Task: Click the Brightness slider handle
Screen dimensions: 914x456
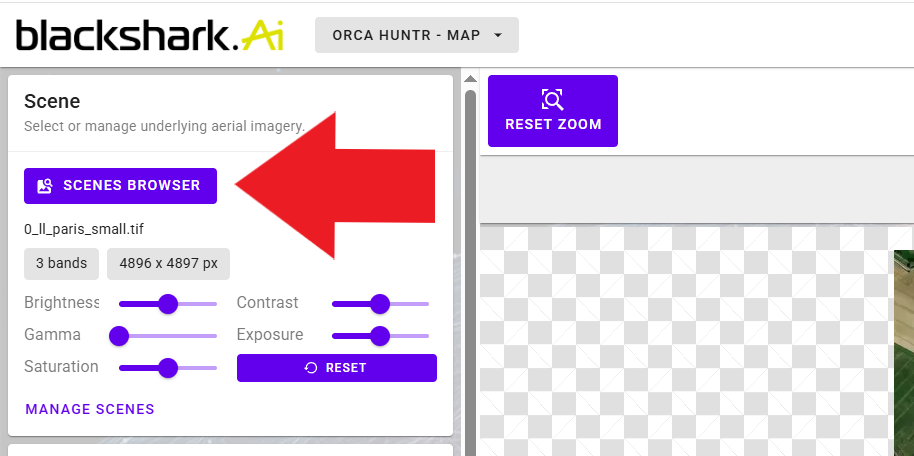Action: point(168,303)
